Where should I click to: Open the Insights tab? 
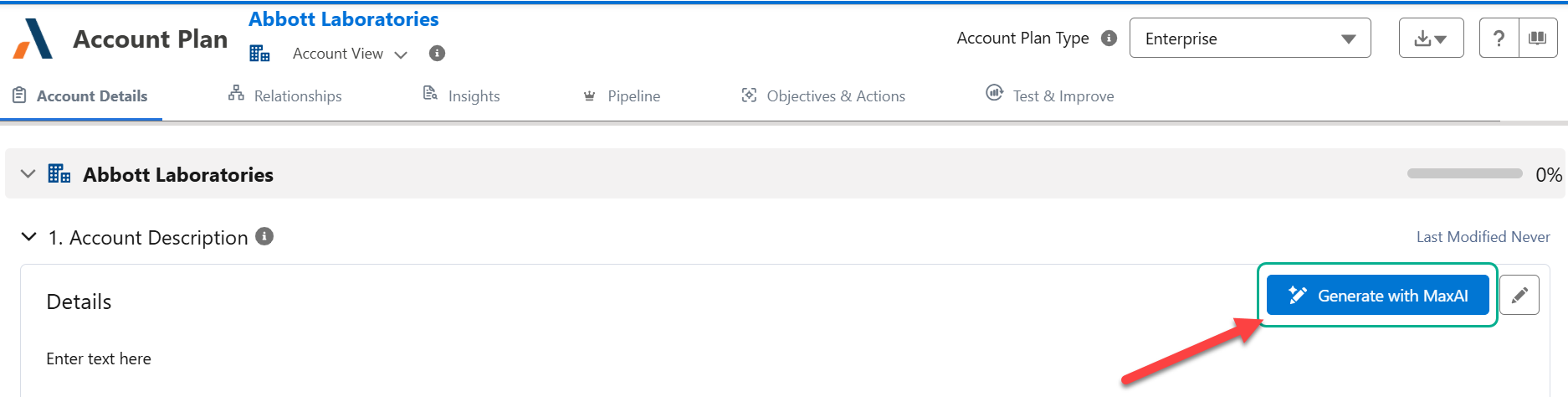[462, 96]
